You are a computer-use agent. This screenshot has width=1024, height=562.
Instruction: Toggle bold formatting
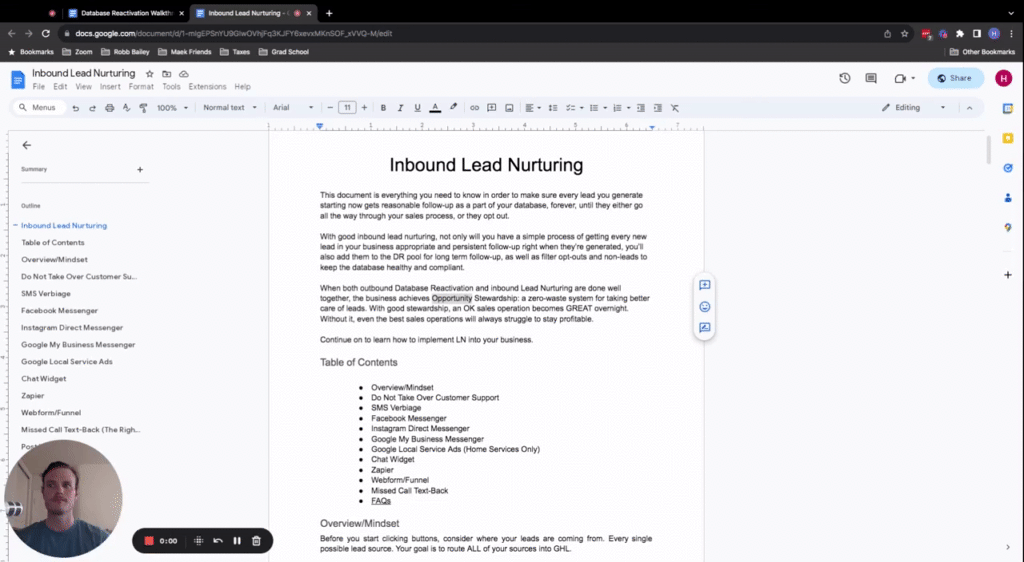coord(383,108)
